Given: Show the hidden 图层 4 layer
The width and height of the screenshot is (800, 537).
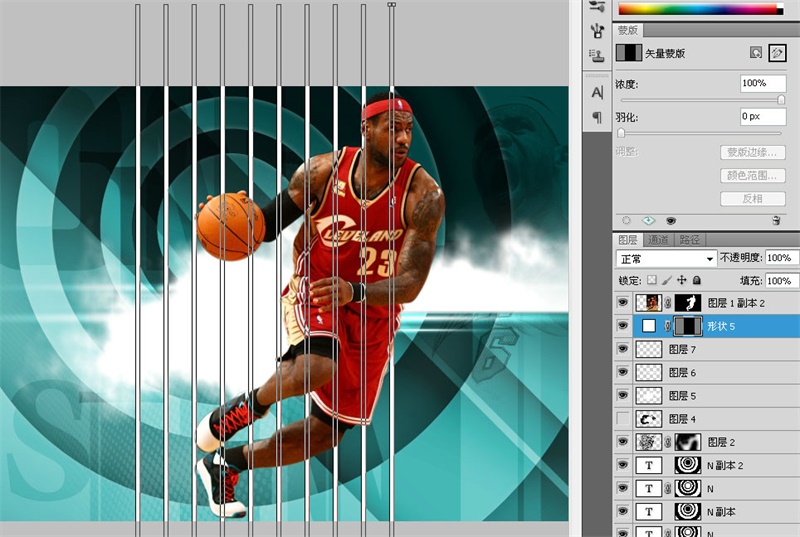Looking at the screenshot, I should [624, 419].
